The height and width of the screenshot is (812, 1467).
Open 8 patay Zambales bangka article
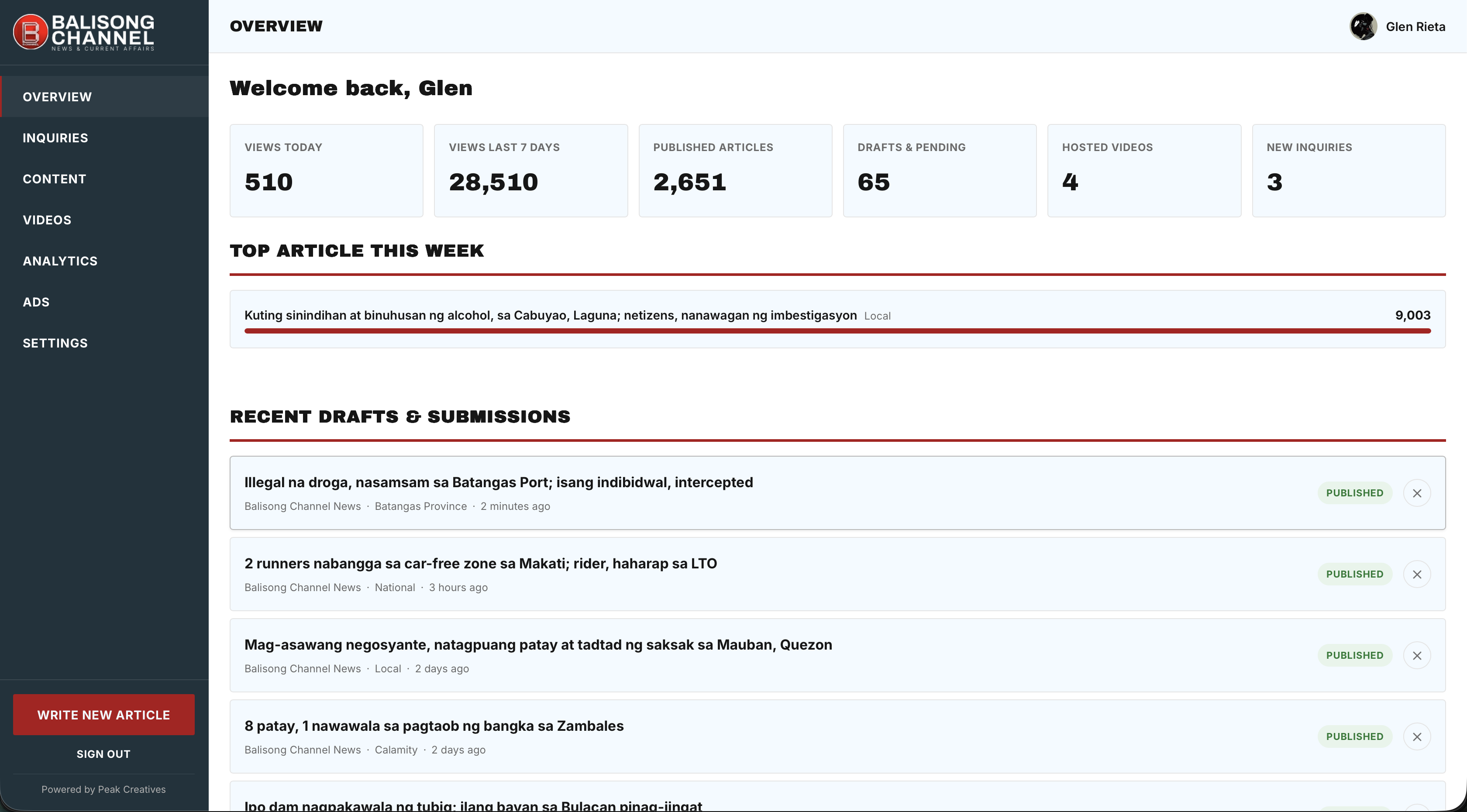pyautogui.click(x=434, y=726)
